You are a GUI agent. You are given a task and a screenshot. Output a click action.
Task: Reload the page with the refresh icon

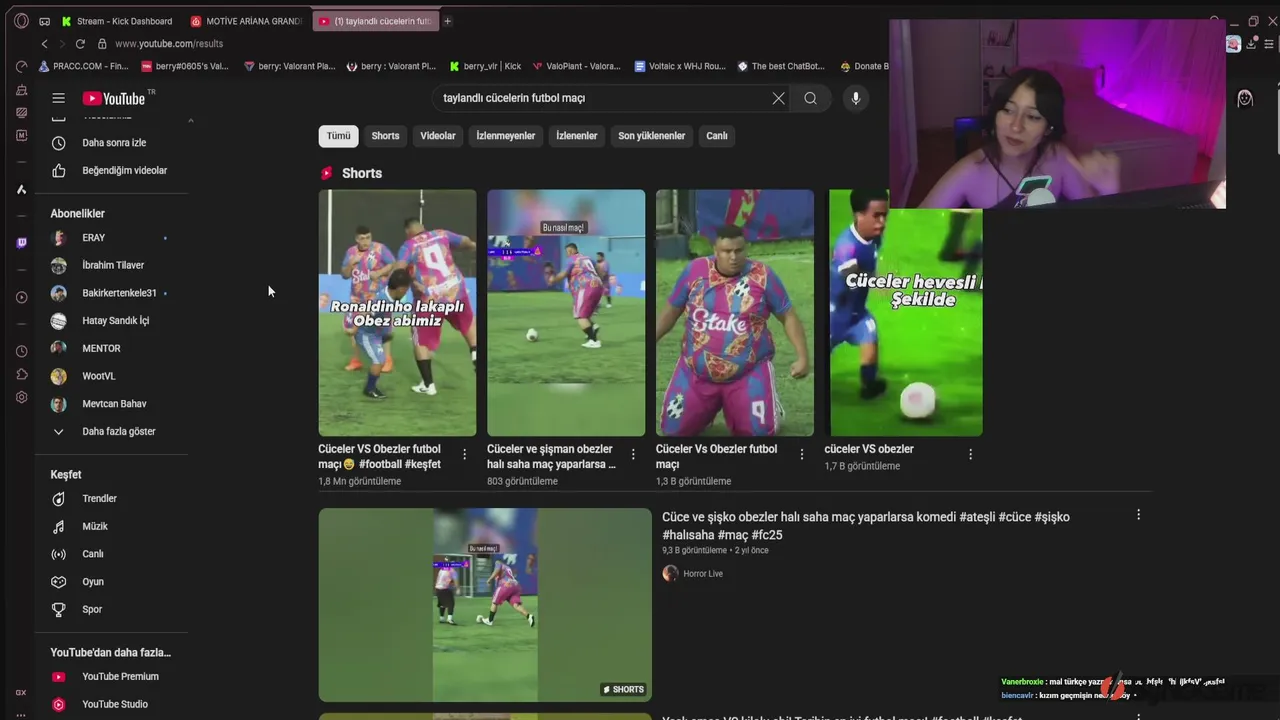(x=80, y=44)
